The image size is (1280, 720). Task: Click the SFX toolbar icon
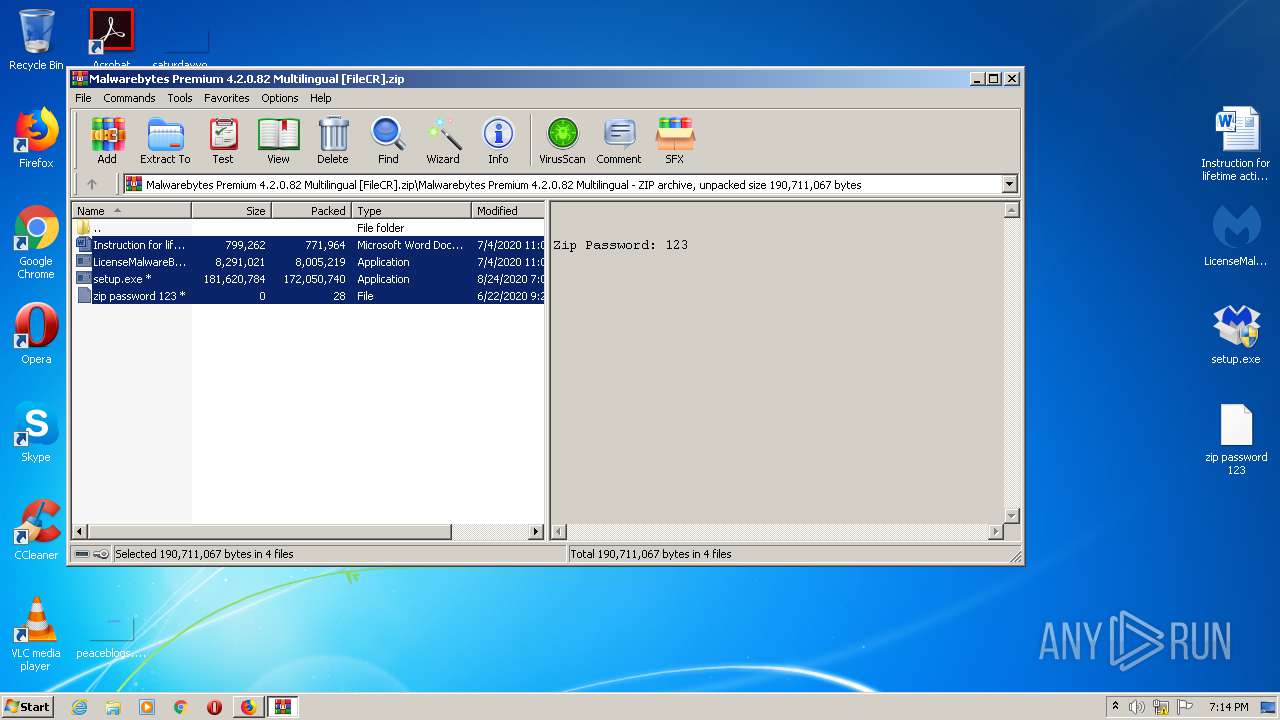coord(675,140)
